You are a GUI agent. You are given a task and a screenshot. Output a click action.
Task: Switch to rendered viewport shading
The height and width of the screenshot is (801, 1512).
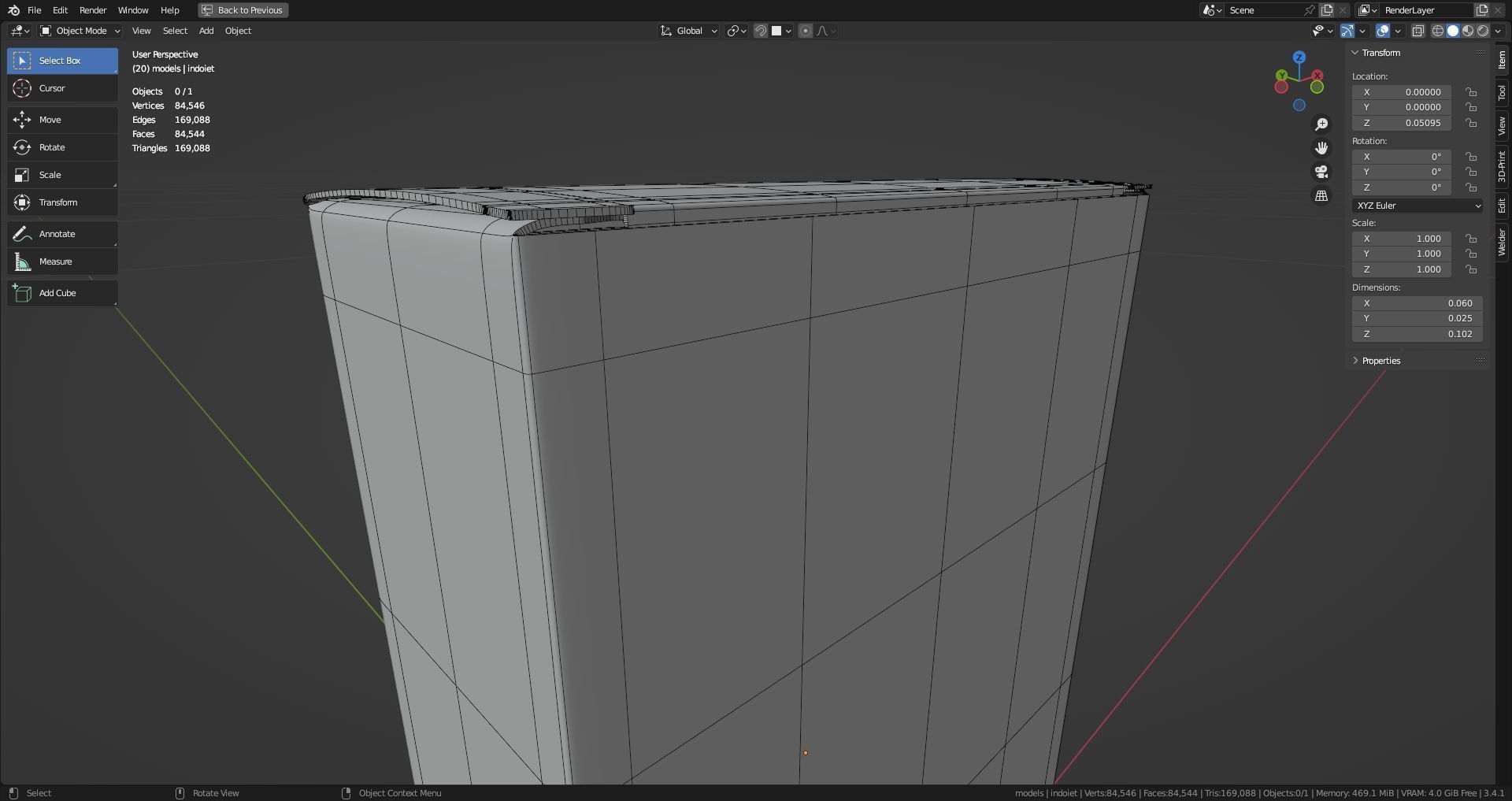pos(1483,31)
